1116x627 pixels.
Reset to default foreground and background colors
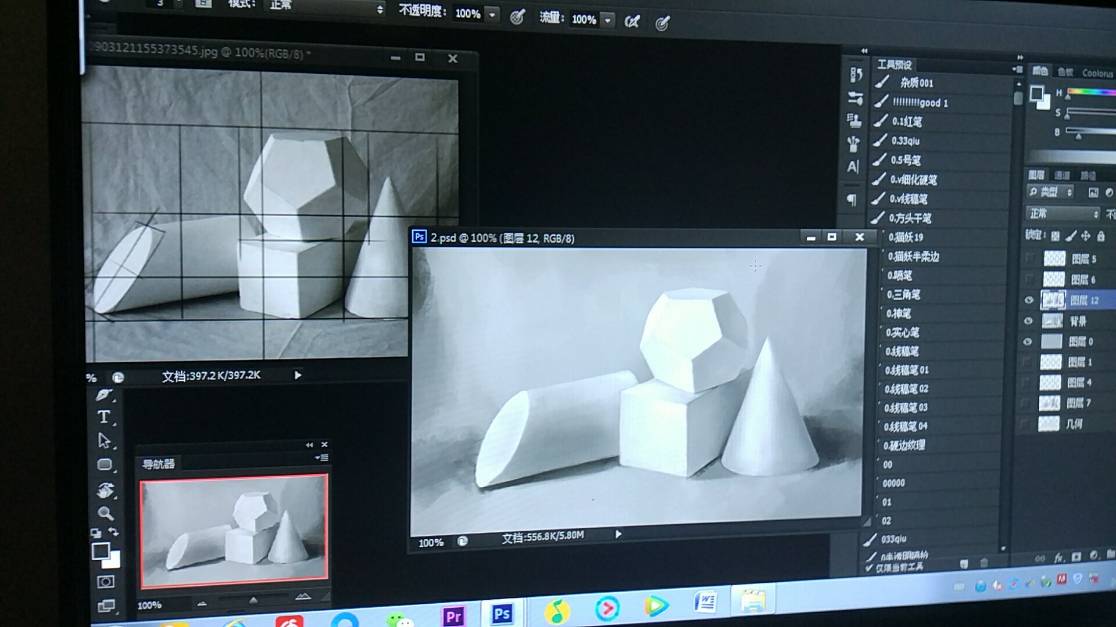[x=95, y=532]
